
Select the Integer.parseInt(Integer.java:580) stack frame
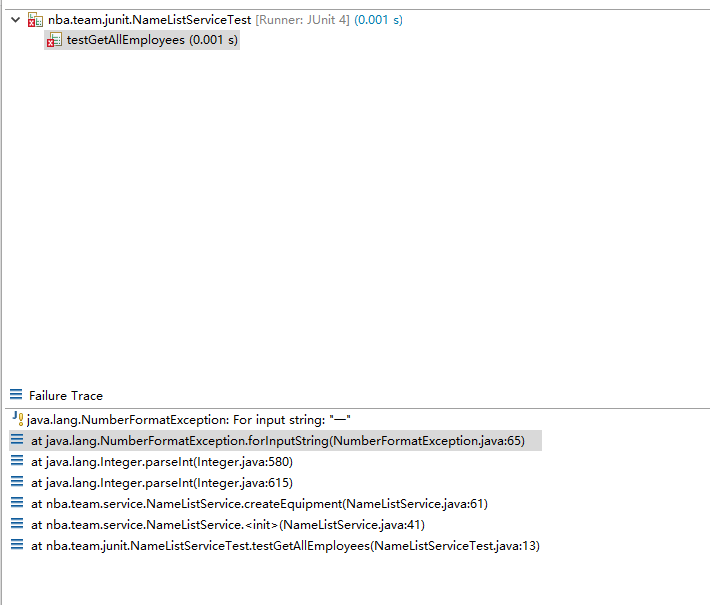tap(162, 462)
